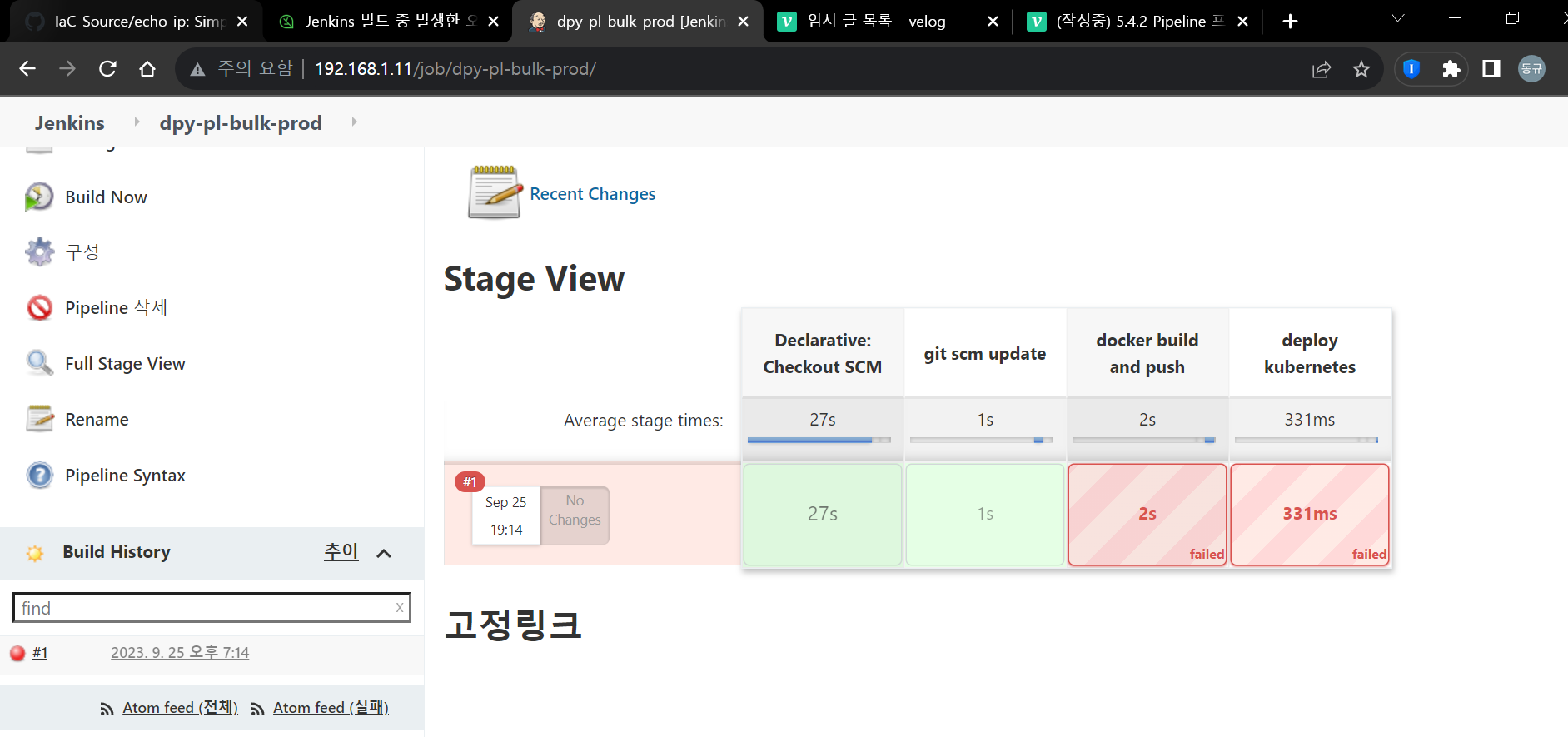The width and height of the screenshot is (1568, 737).
Task: Click the 1s git scm update stage cell
Action: click(985, 514)
